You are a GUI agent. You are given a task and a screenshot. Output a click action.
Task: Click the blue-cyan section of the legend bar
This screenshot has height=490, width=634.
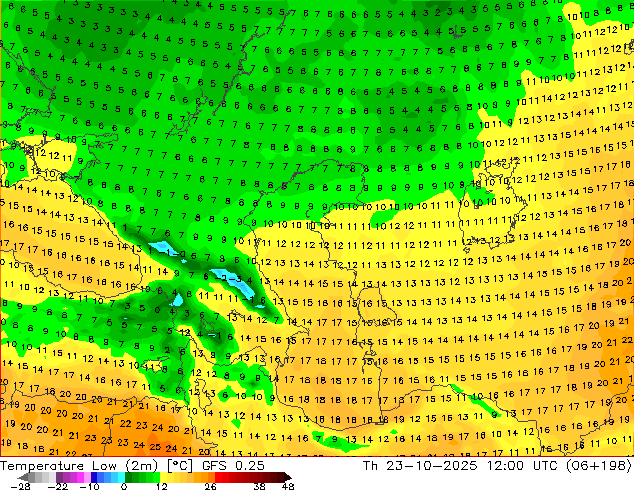(x=108, y=477)
